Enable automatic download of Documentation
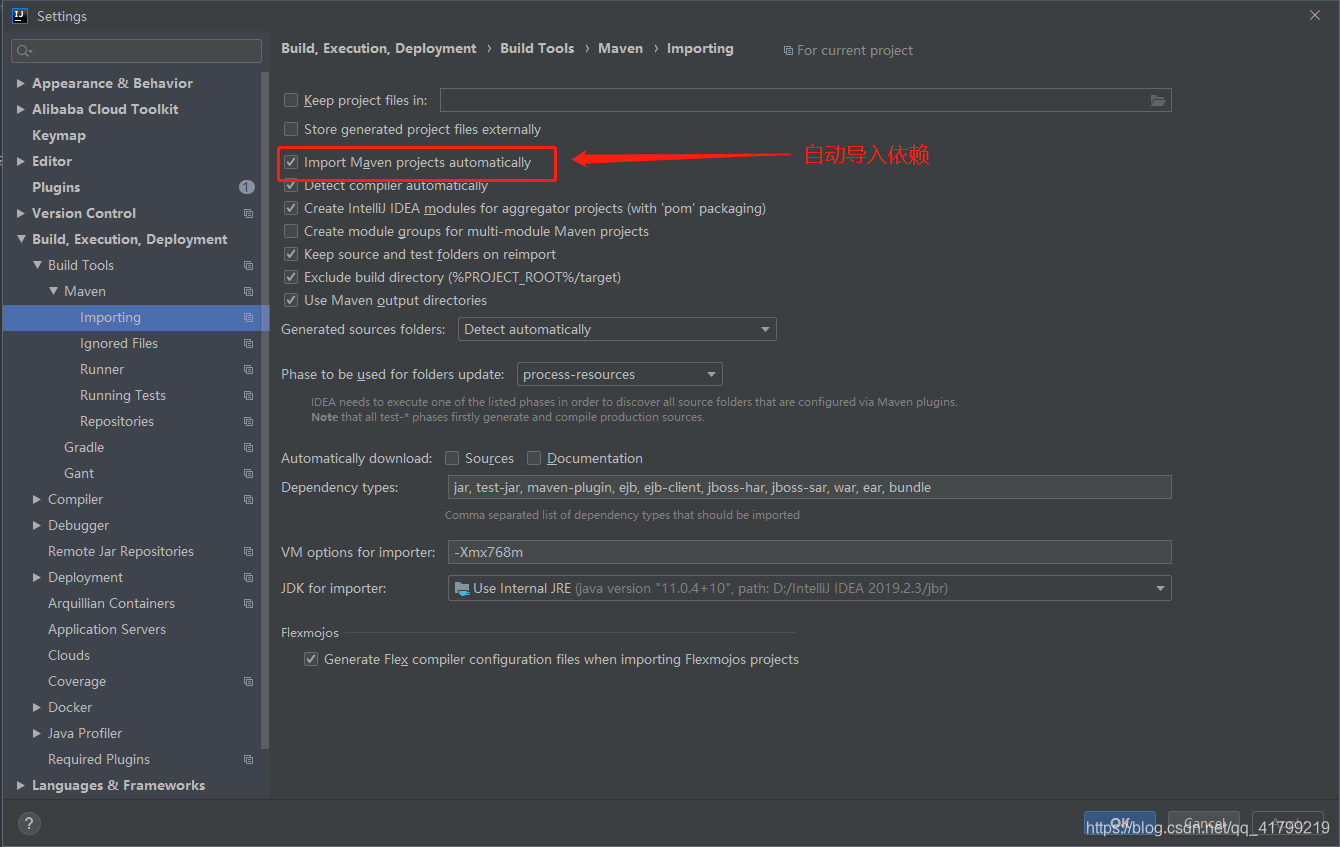 (x=534, y=458)
